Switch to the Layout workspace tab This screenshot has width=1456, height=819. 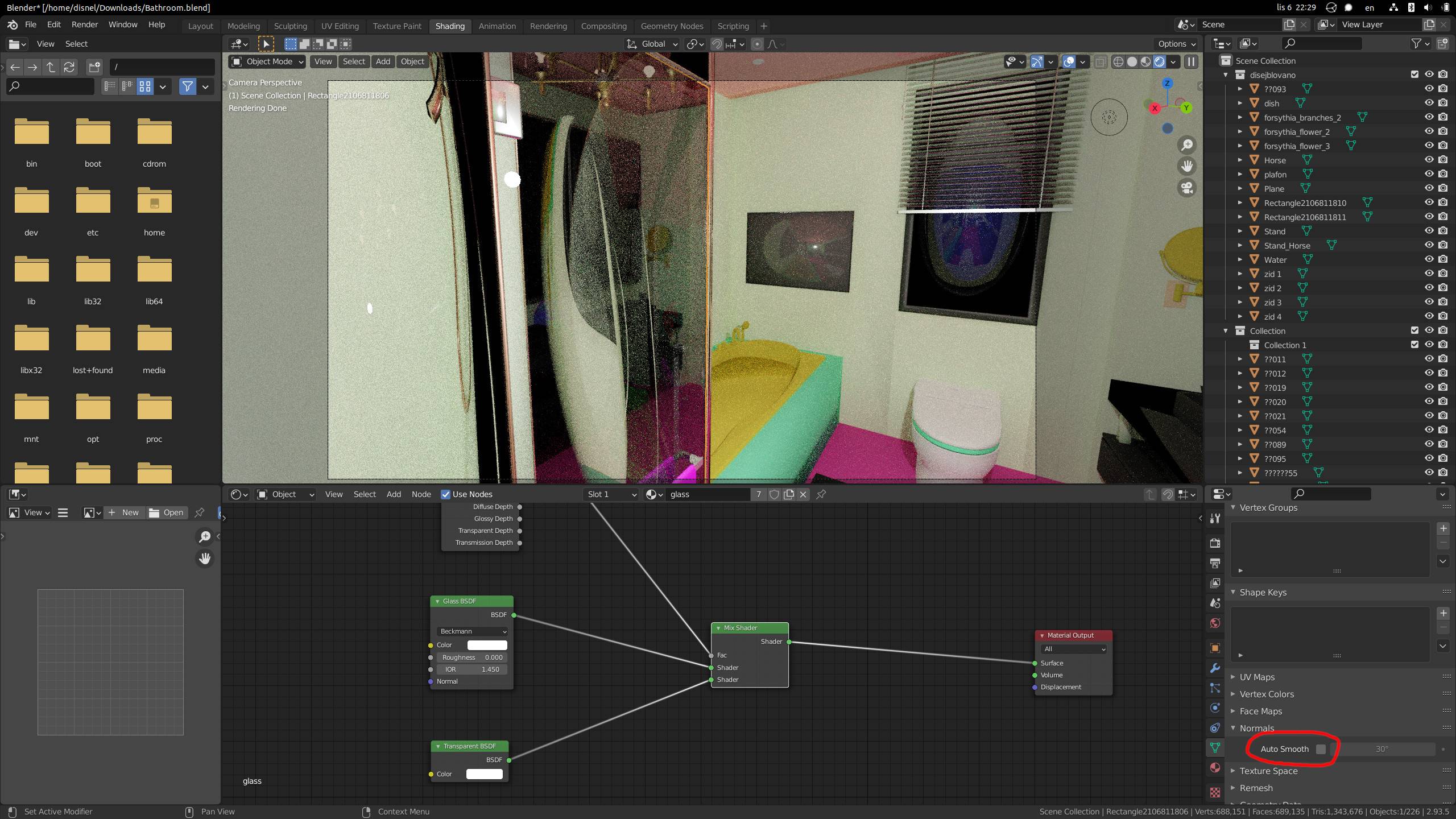(x=201, y=26)
